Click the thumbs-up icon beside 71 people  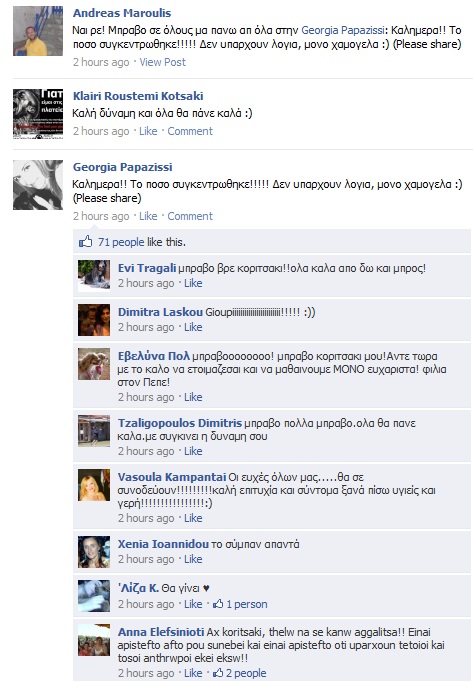click(86, 241)
